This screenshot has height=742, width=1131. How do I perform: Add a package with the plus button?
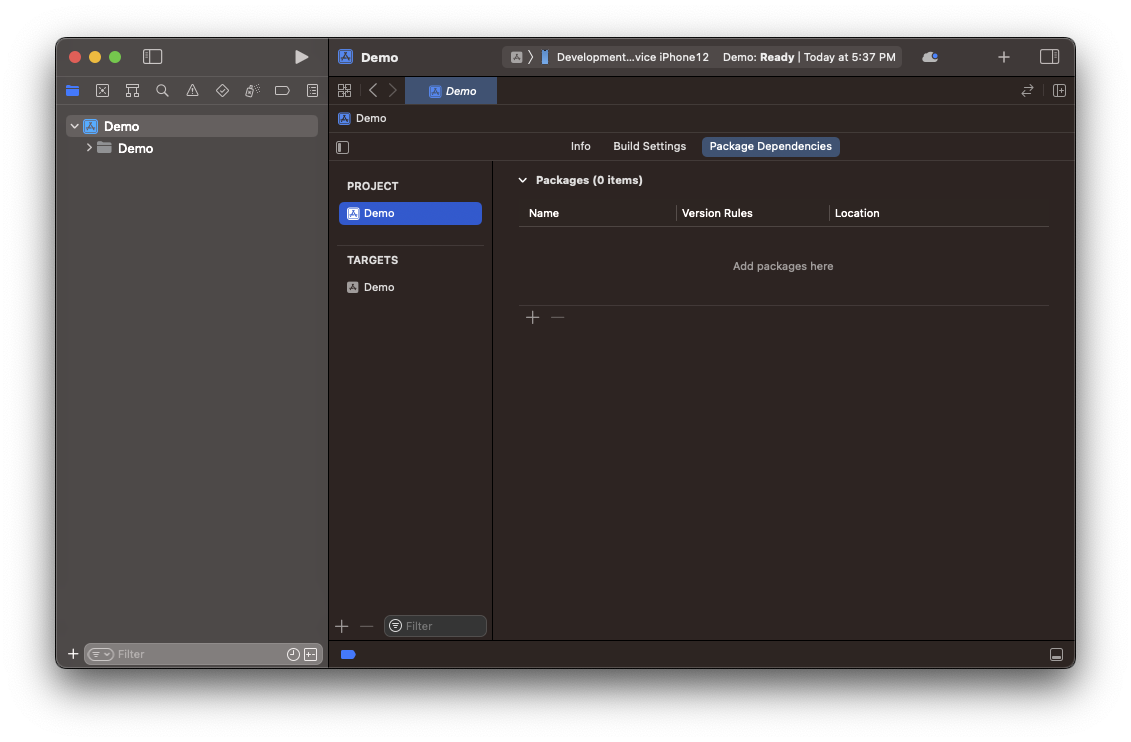[x=533, y=318]
